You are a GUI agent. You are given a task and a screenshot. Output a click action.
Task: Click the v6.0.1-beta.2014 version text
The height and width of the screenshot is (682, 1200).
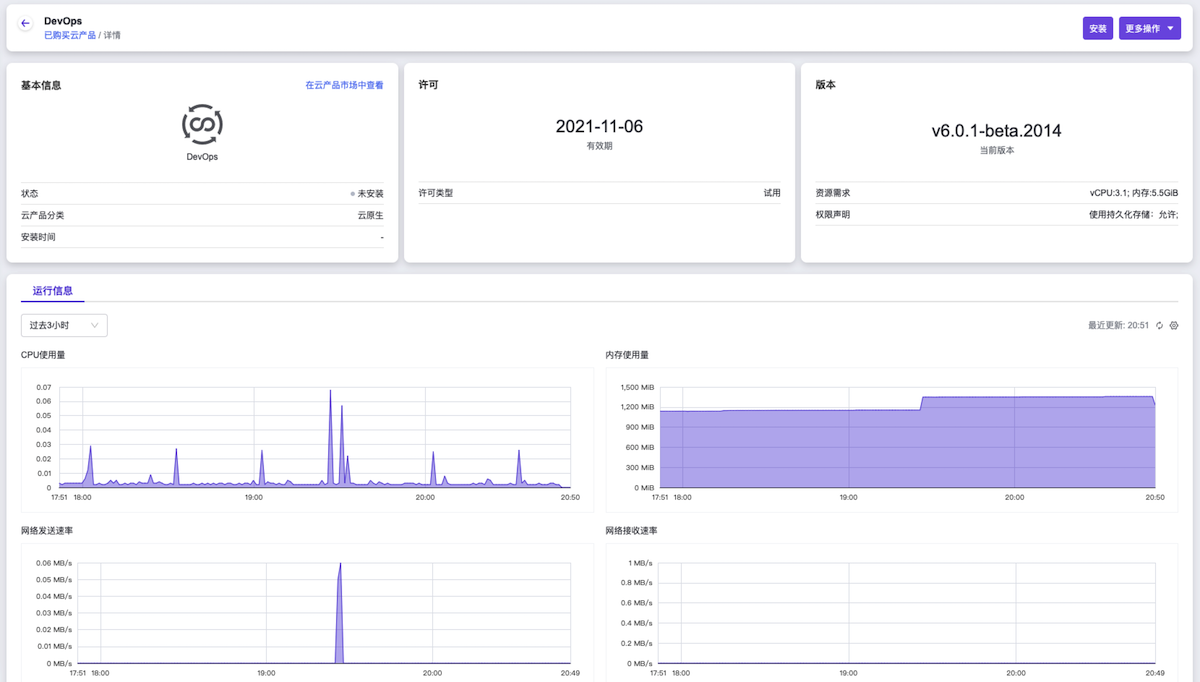pos(996,131)
